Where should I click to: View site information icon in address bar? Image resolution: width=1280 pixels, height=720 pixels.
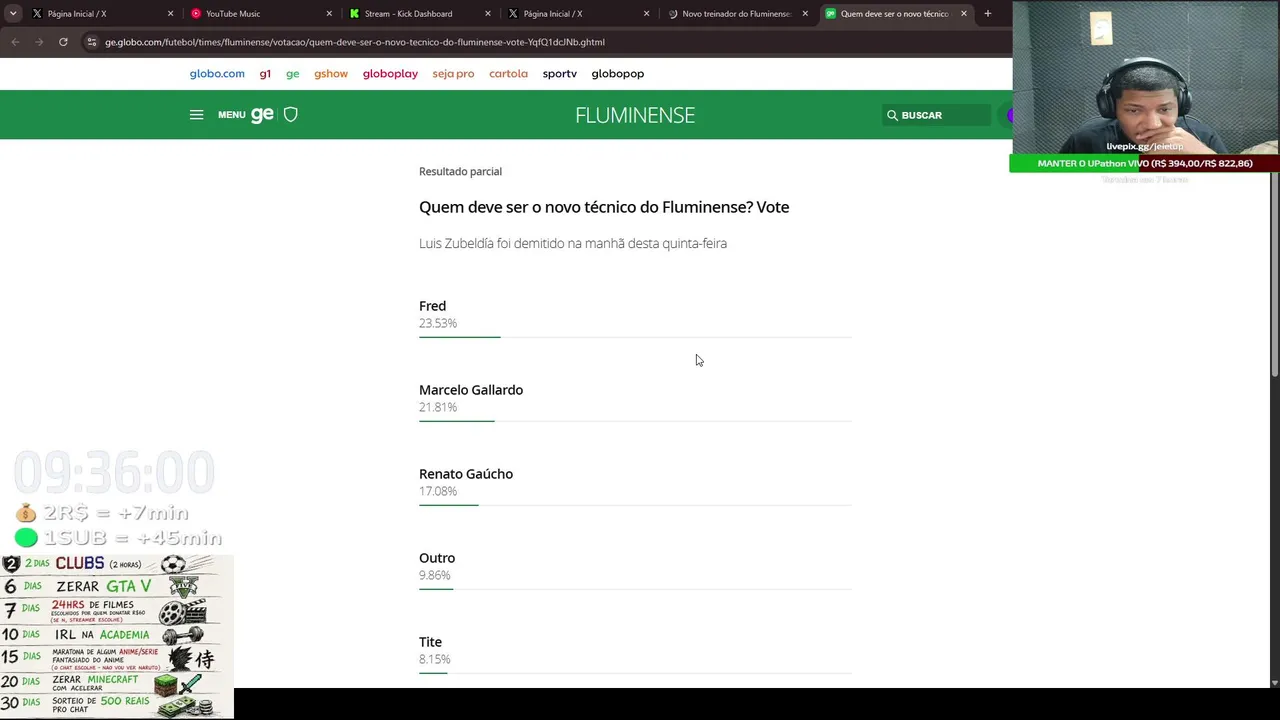tap(92, 42)
